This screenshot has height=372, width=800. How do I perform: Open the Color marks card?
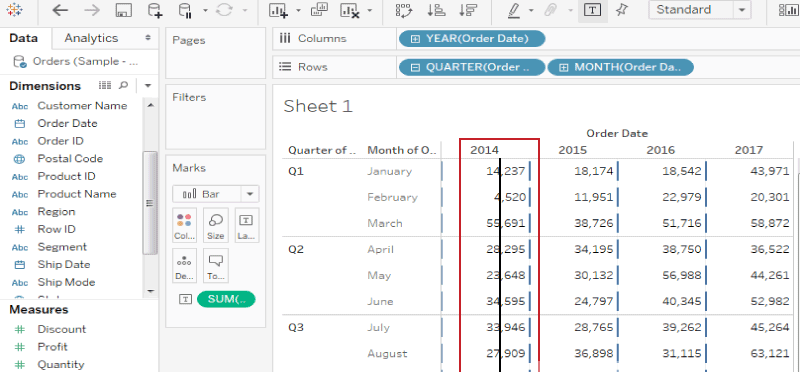[x=184, y=225]
